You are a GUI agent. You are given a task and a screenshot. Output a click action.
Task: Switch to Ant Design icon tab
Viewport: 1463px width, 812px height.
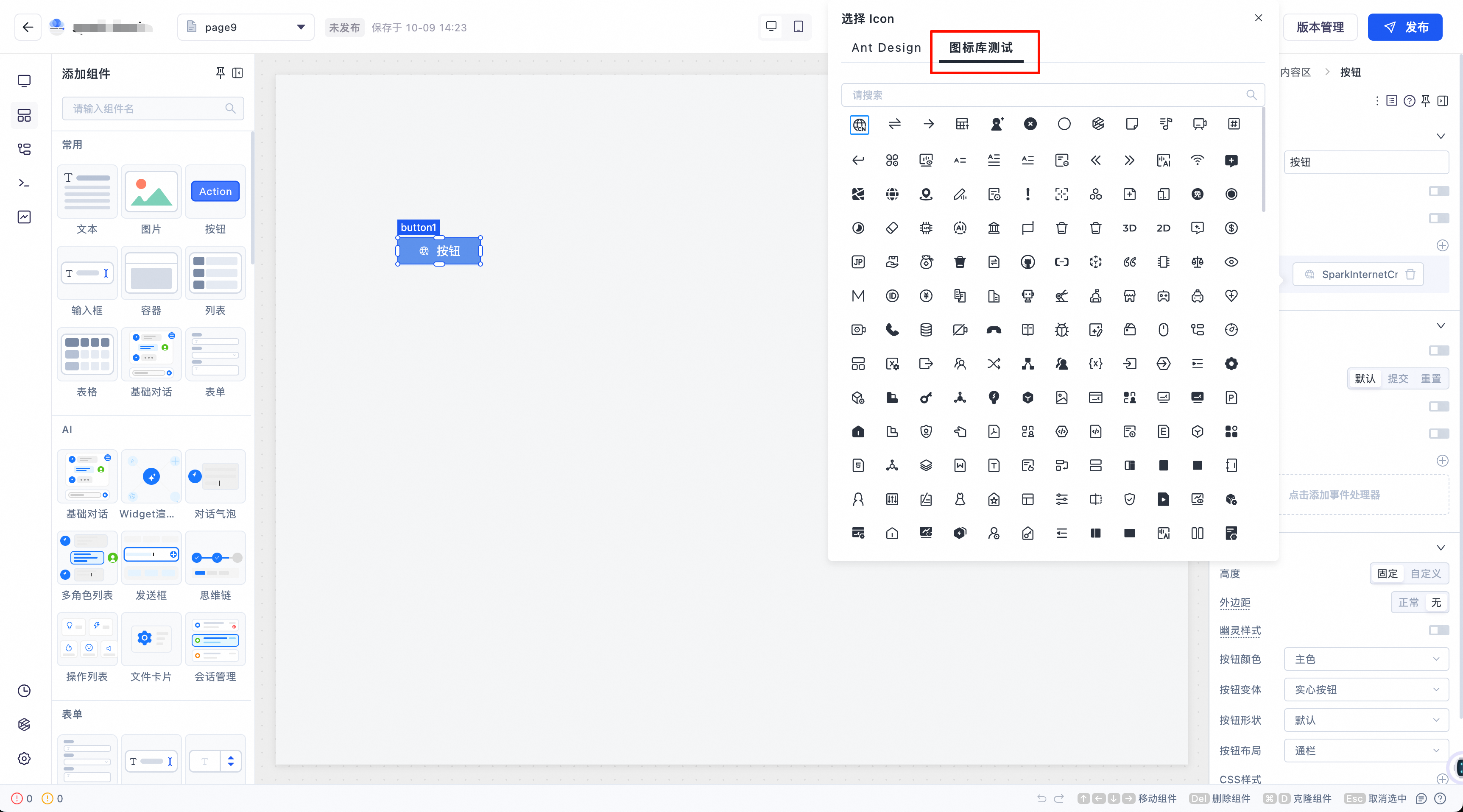pos(886,47)
